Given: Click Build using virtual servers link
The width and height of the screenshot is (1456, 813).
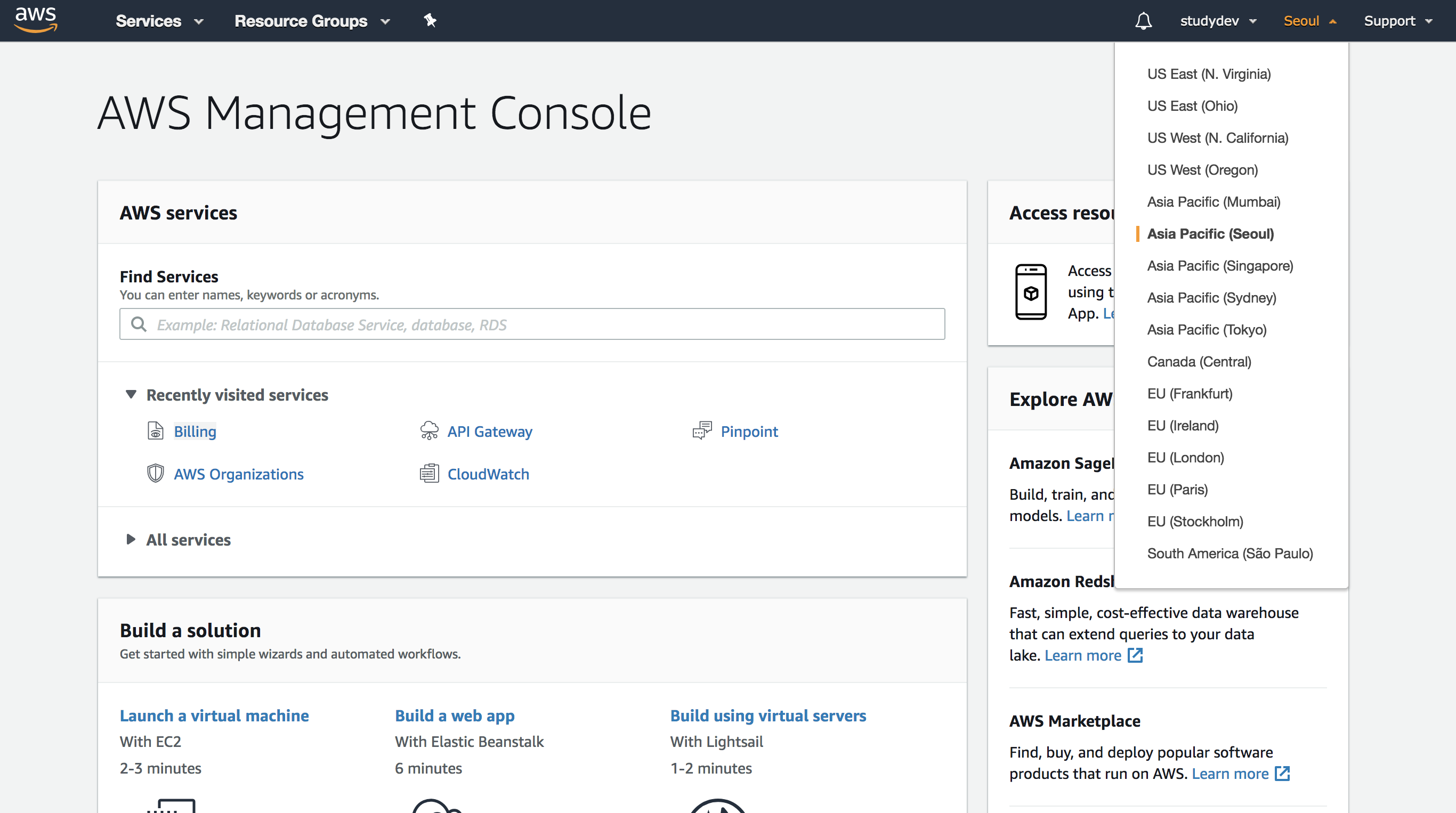Looking at the screenshot, I should (x=768, y=716).
